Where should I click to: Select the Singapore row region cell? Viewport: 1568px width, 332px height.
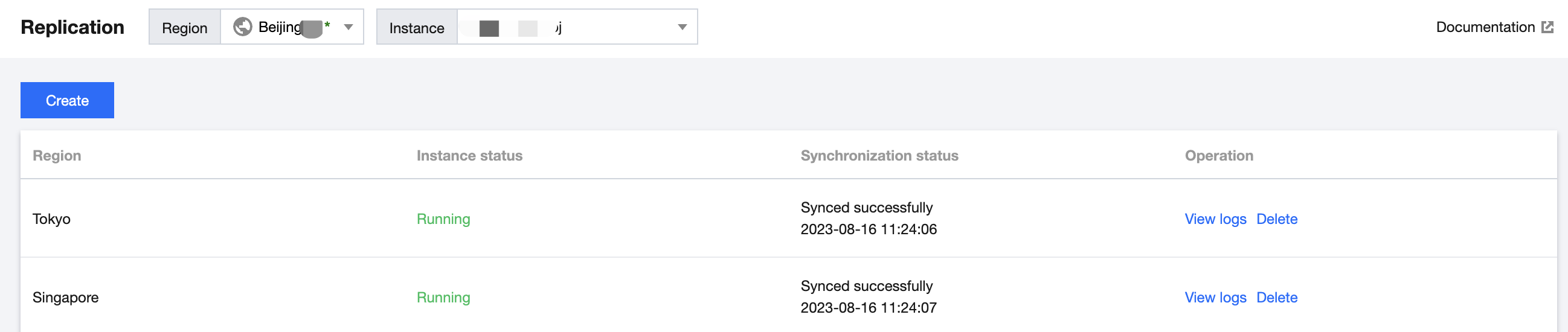click(66, 298)
